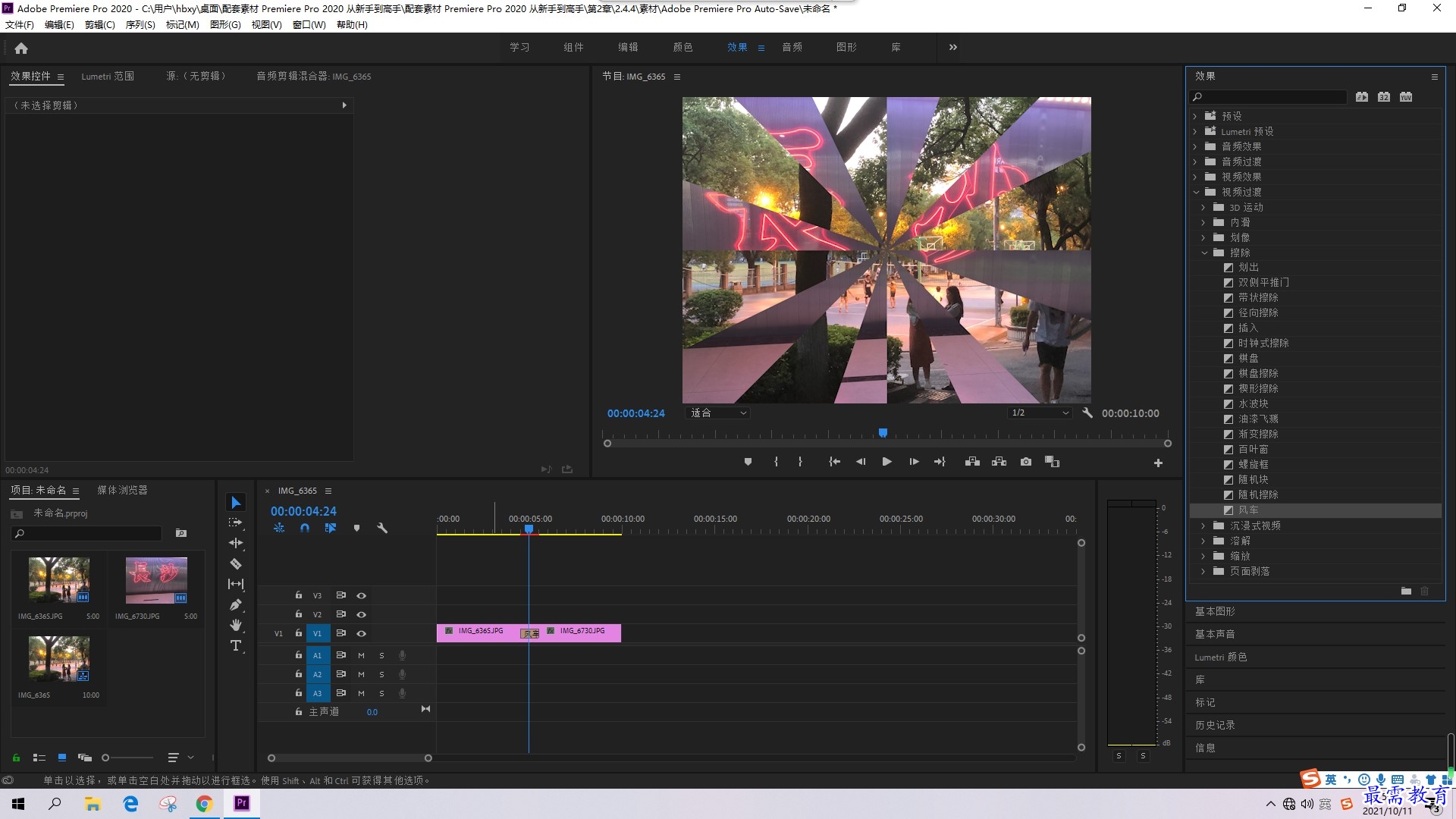Open the 适合 zoom level dropdown

coord(717,413)
